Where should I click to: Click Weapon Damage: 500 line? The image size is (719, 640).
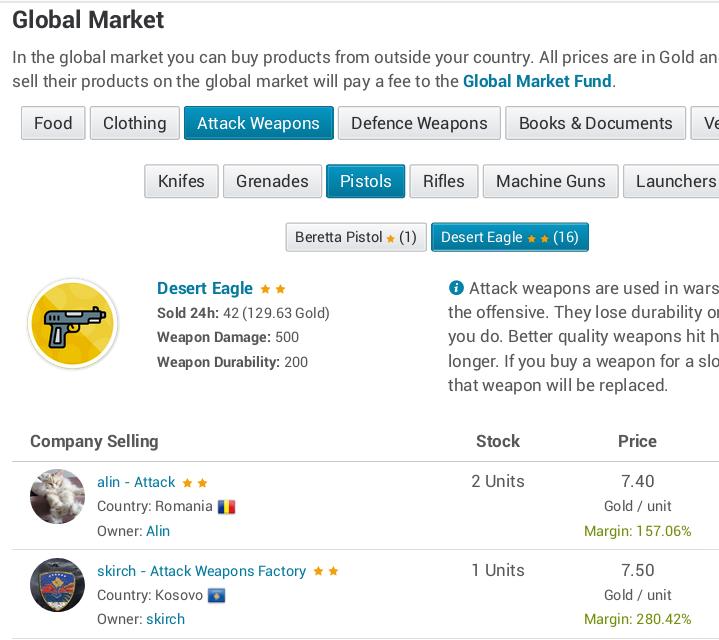[x=227, y=337]
